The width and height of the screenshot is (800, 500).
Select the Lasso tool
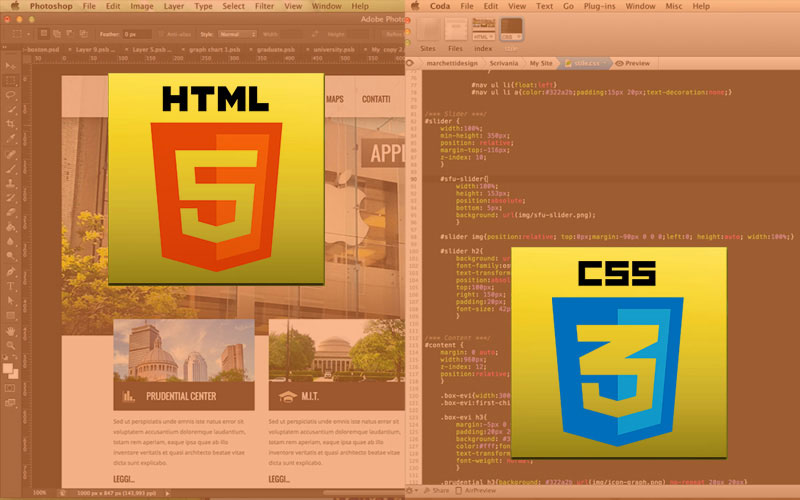10,95
